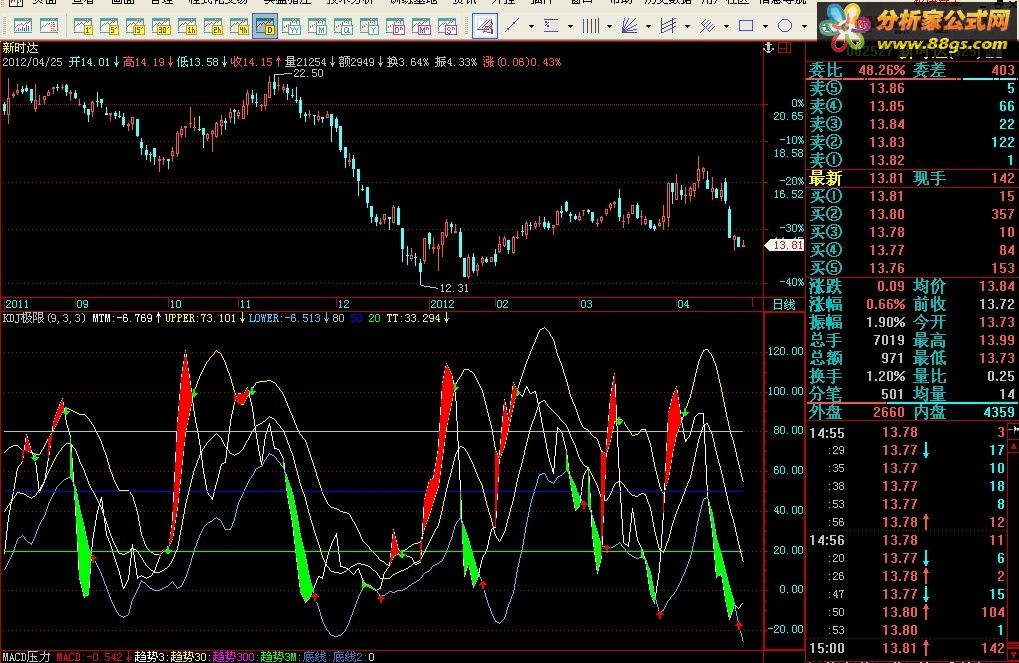Select the parallel lines drawing tool
1019x663 pixels.
pos(707,26)
